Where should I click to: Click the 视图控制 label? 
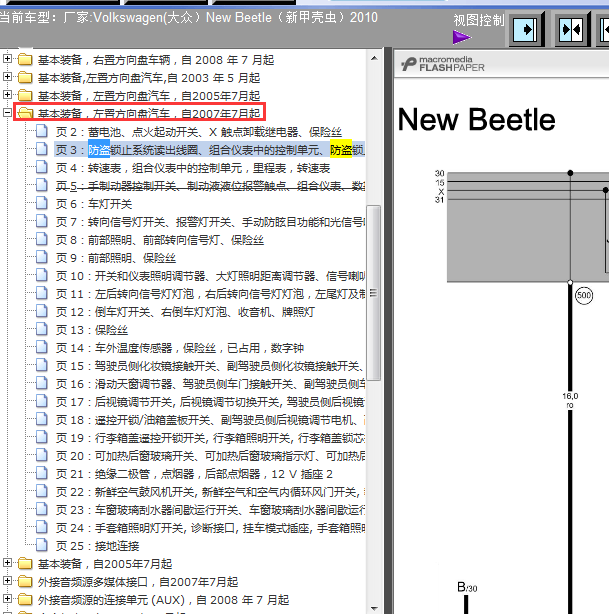pyautogui.click(x=479, y=20)
